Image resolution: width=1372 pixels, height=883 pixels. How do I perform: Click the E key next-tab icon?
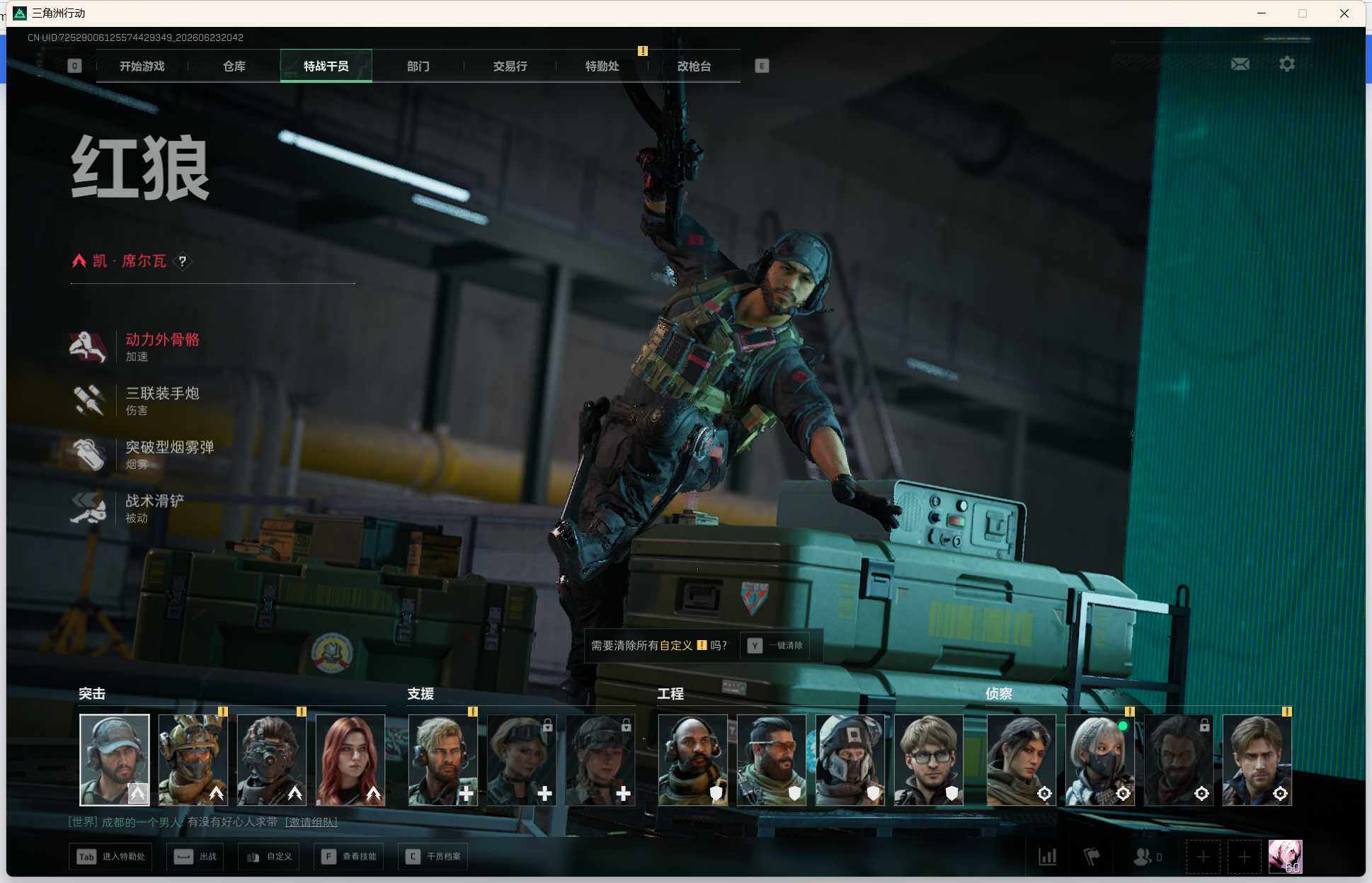point(762,66)
